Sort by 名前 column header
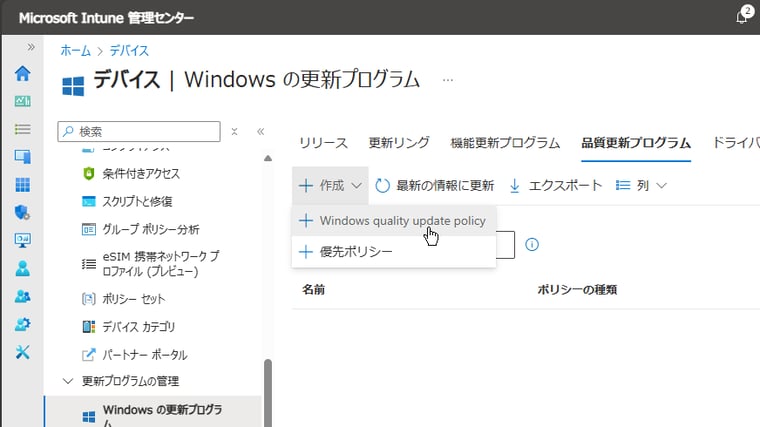Screen dimensions: 760x427 pyautogui.click(x=314, y=290)
